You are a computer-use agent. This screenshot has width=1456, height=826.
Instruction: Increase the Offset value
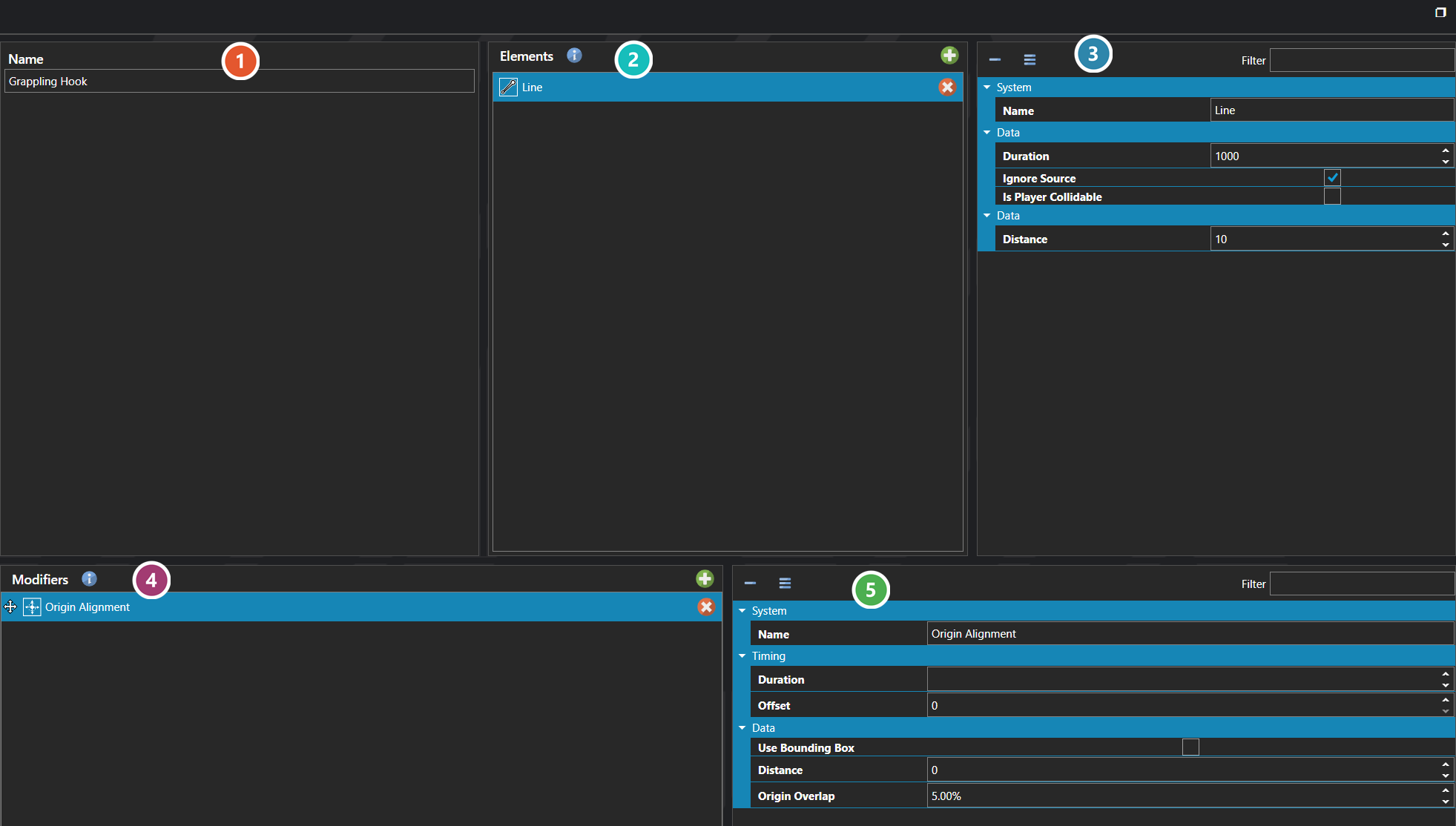(1446, 700)
